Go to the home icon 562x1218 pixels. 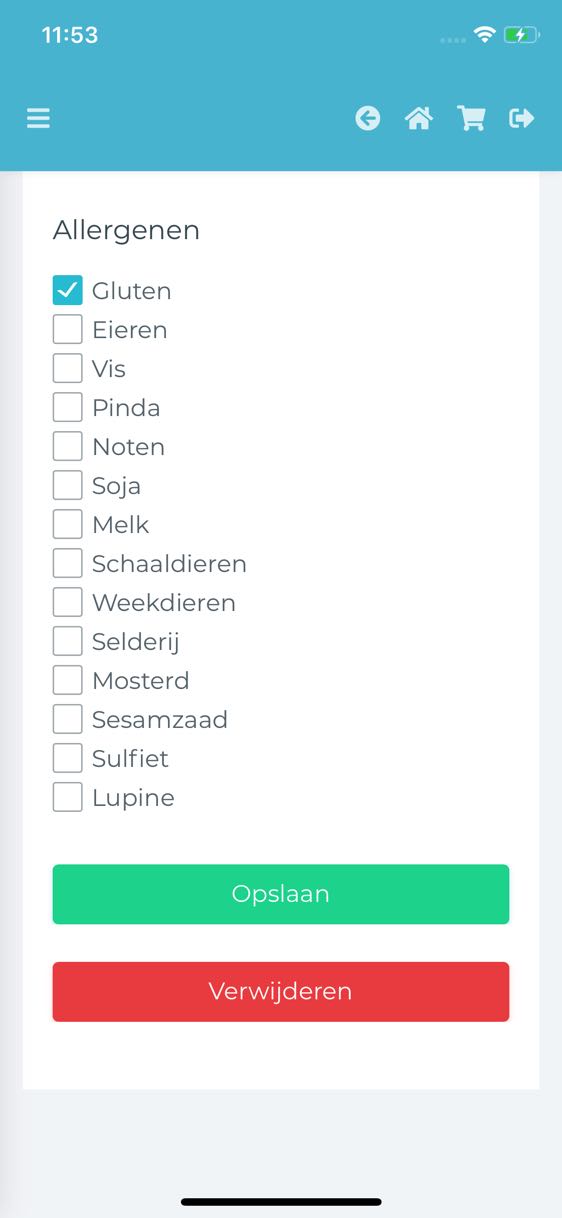pyautogui.click(x=419, y=119)
